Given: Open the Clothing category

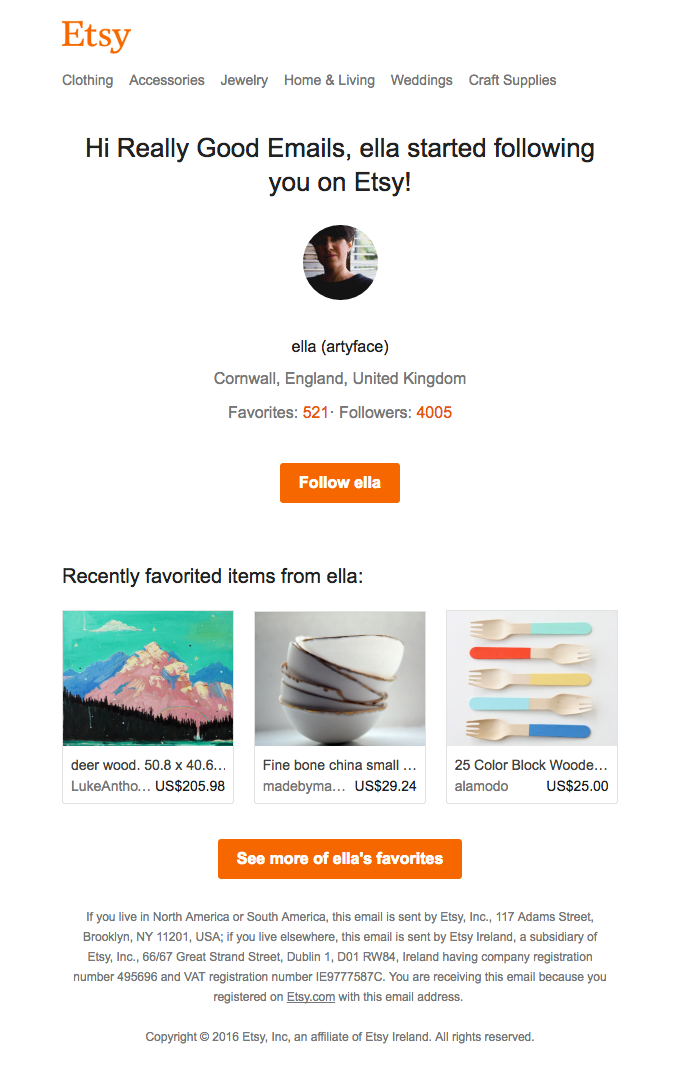Looking at the screenshot, I should coord(88,80).
